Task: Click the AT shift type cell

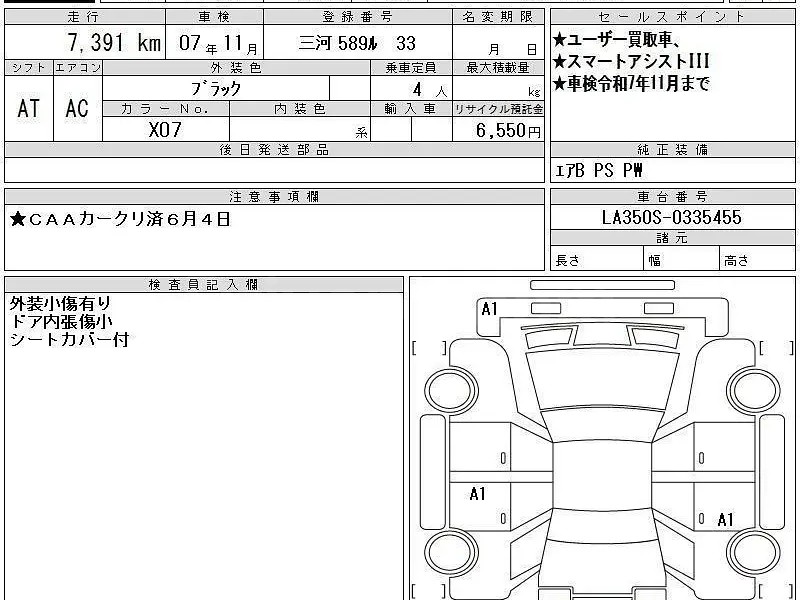Action: pyautogui.click(x=29, y=109)
